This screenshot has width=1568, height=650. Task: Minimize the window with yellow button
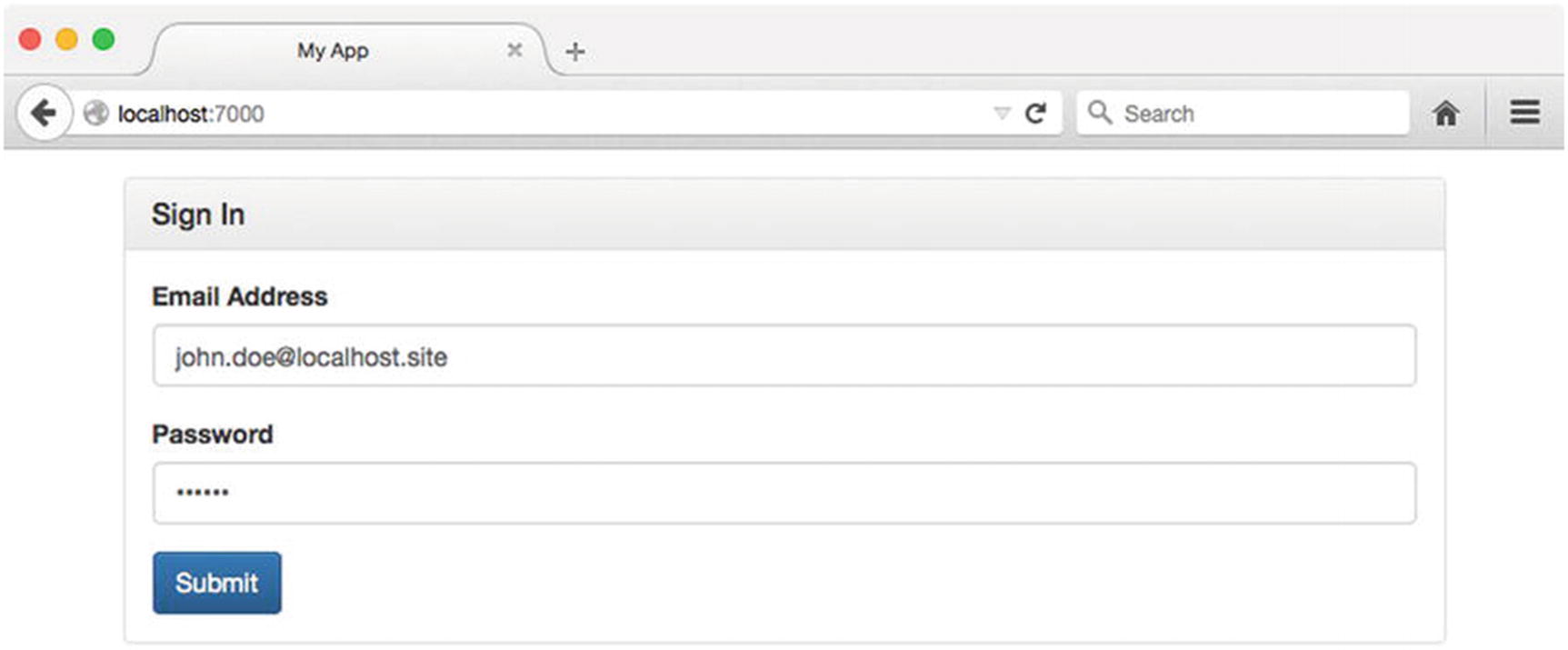[66, 39]
